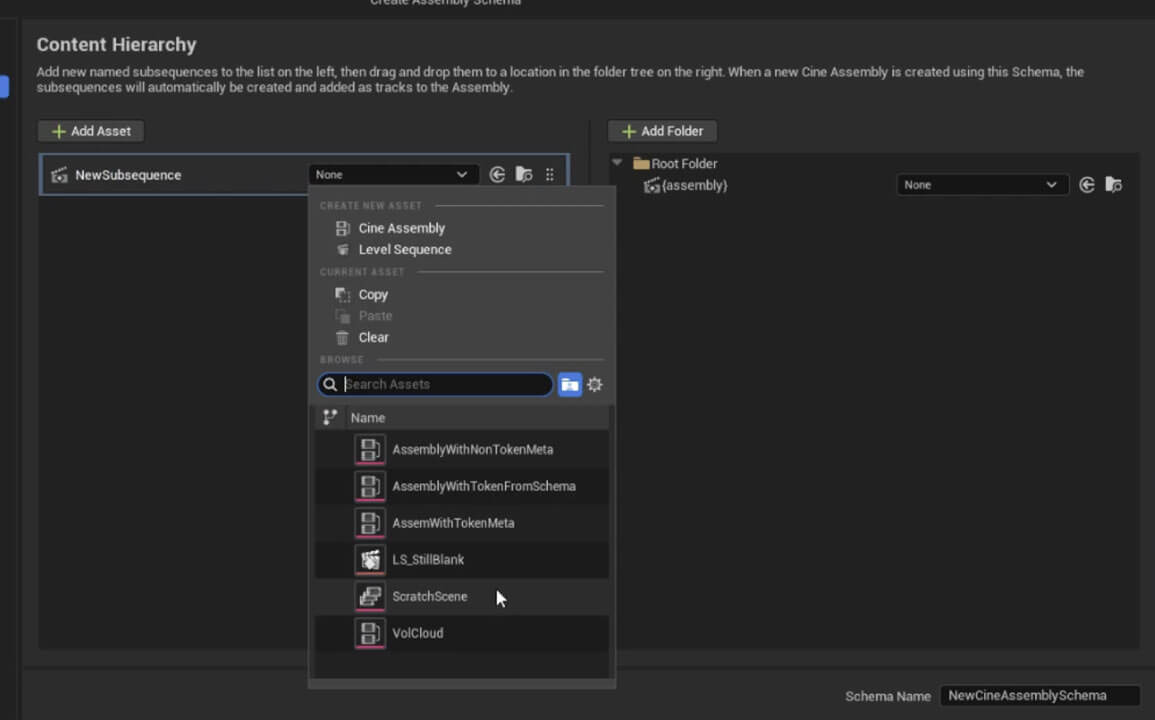Screen dimensions: 1155x720
Task: Click the Add Folder button
Action: tap(662, 131)
